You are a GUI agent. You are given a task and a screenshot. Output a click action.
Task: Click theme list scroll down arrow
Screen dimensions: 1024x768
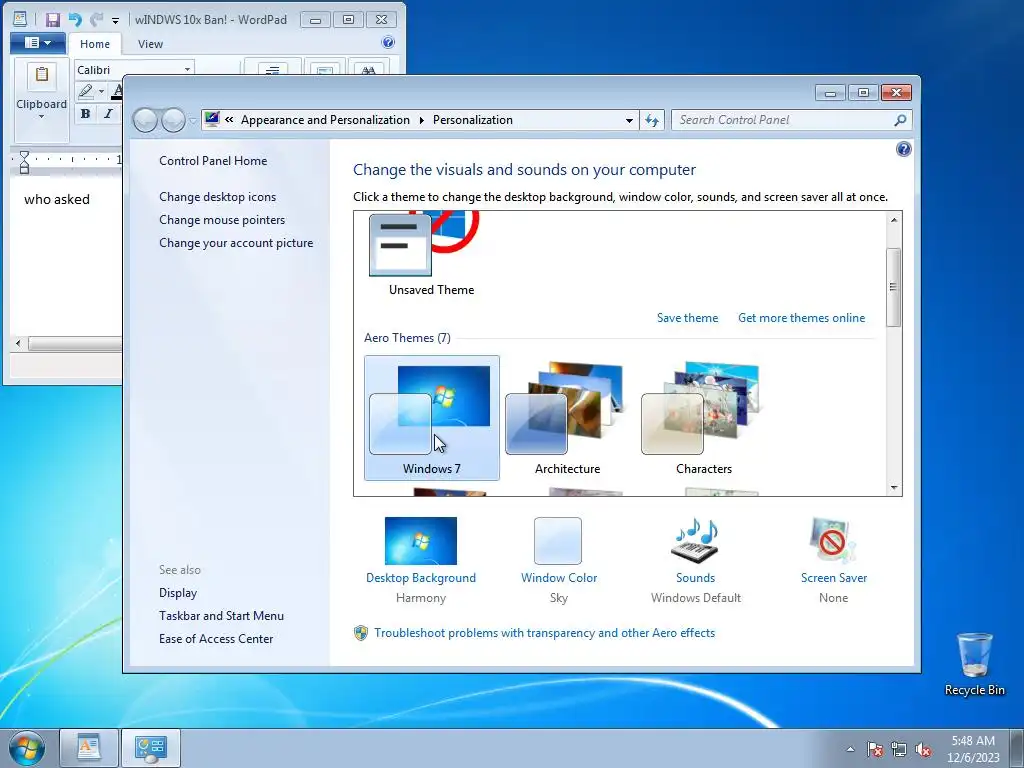(894, 488)
